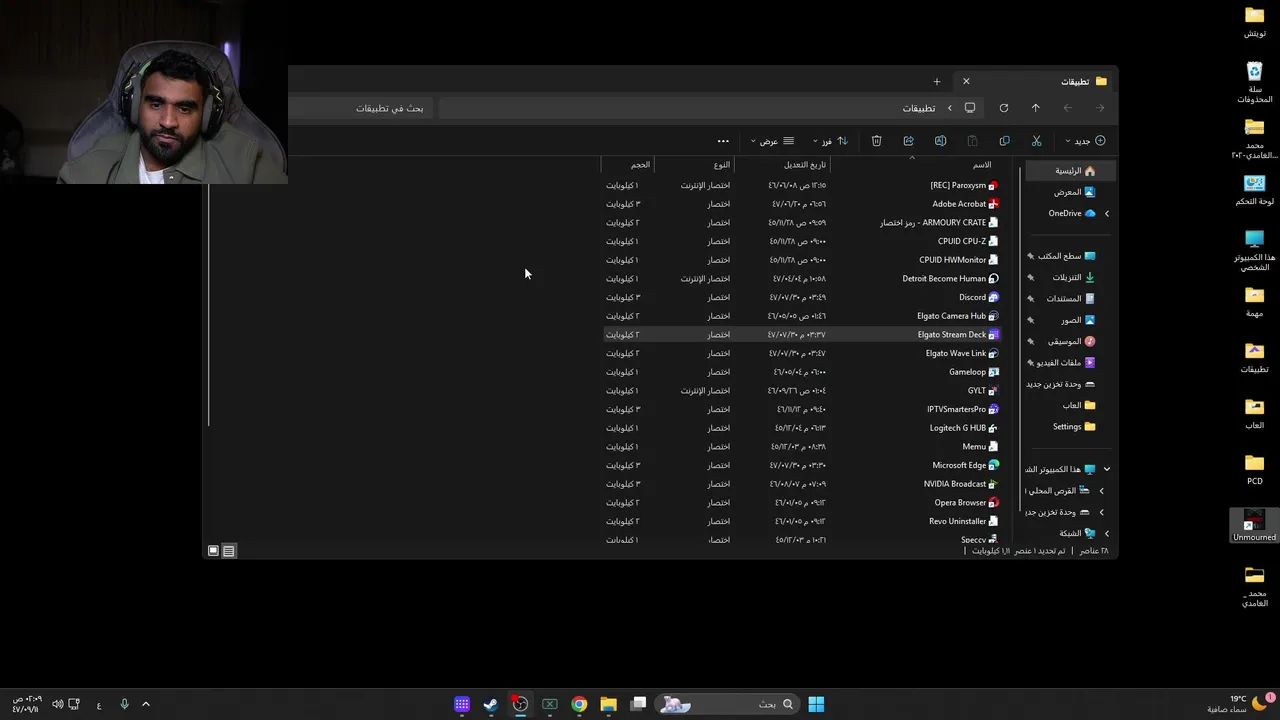Click the Revo Uninstaller file name

(x=957, y=521)
